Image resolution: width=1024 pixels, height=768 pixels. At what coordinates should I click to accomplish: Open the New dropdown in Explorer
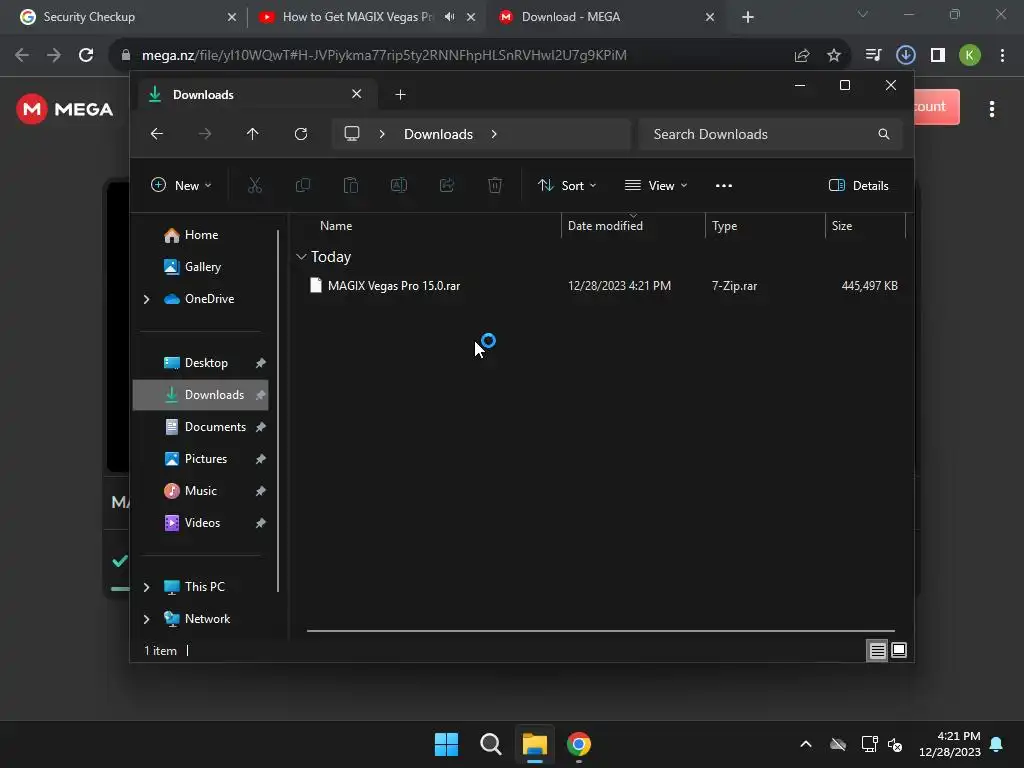click(181, 185)
